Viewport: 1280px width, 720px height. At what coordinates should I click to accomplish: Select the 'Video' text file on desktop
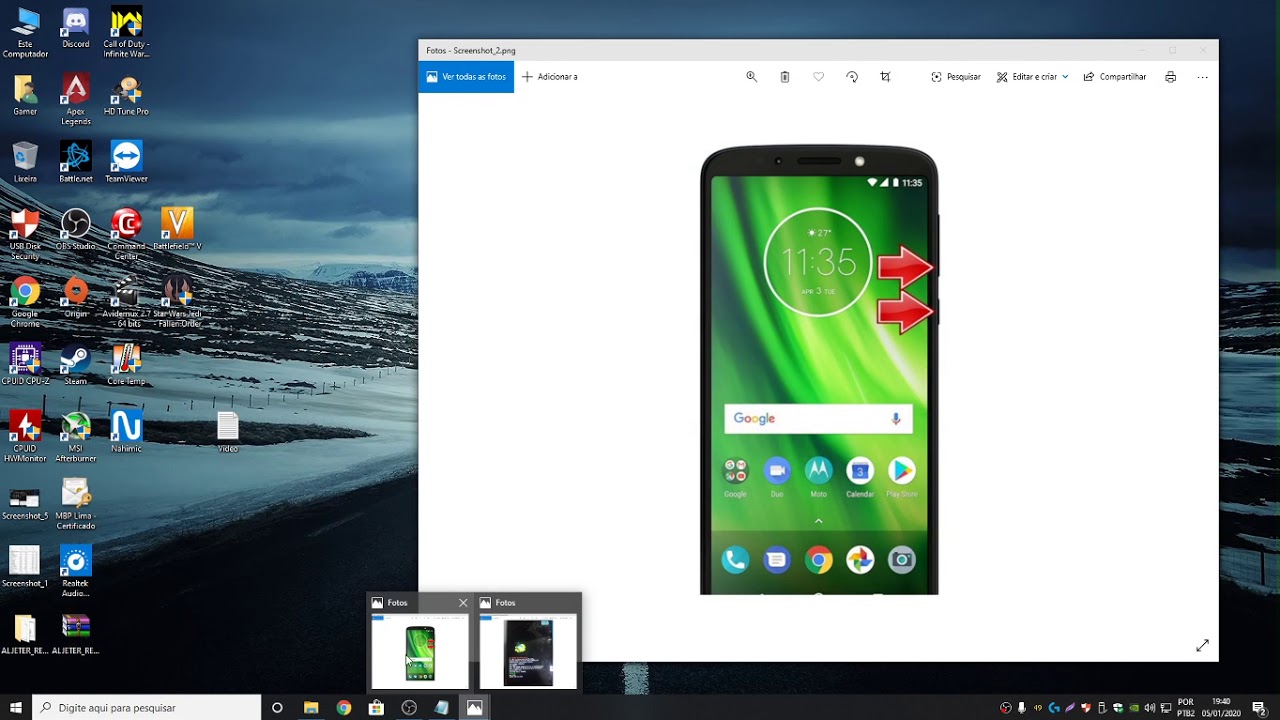pos(228,431)
